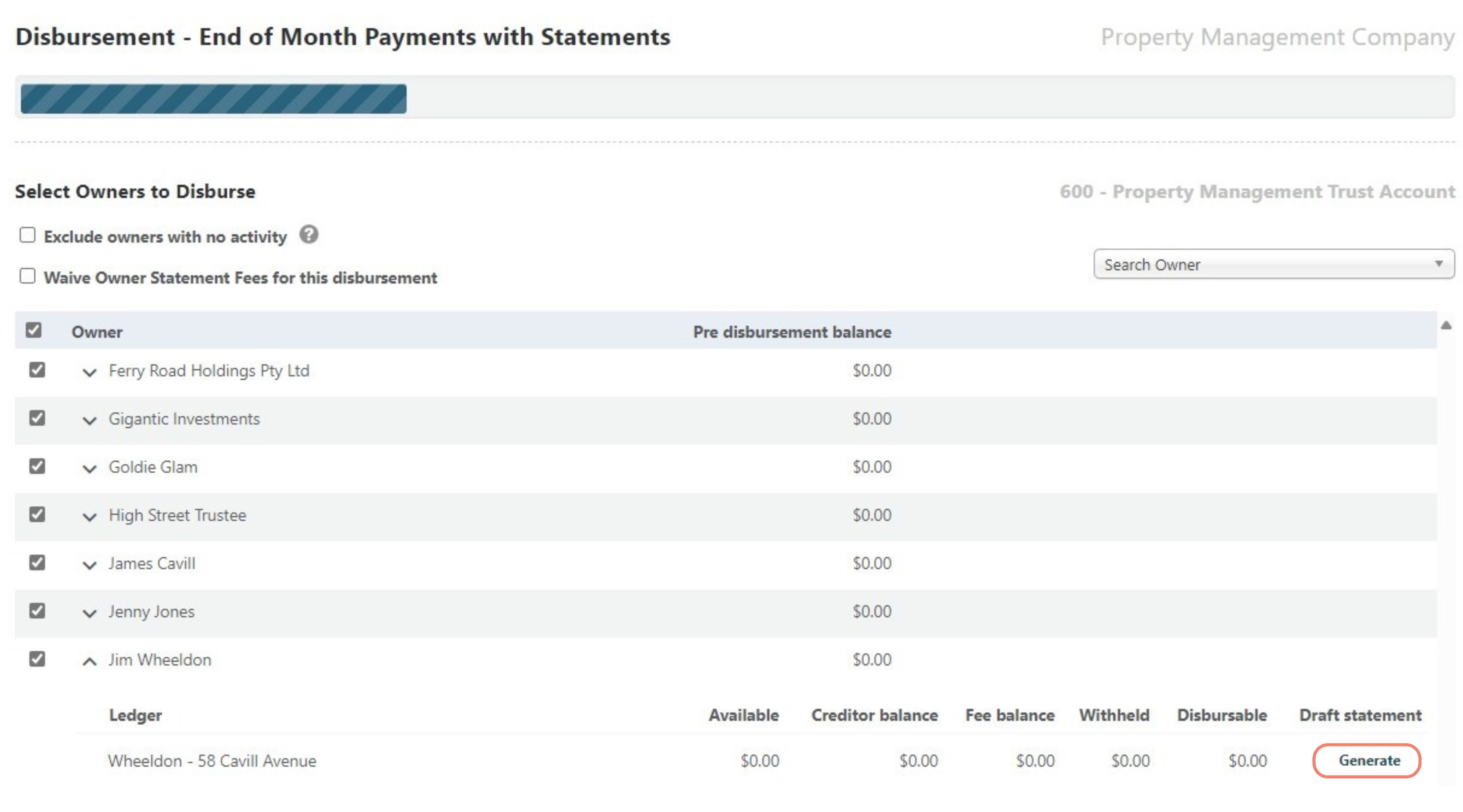Expand the Jenny Jones chevron

point(89,613)
